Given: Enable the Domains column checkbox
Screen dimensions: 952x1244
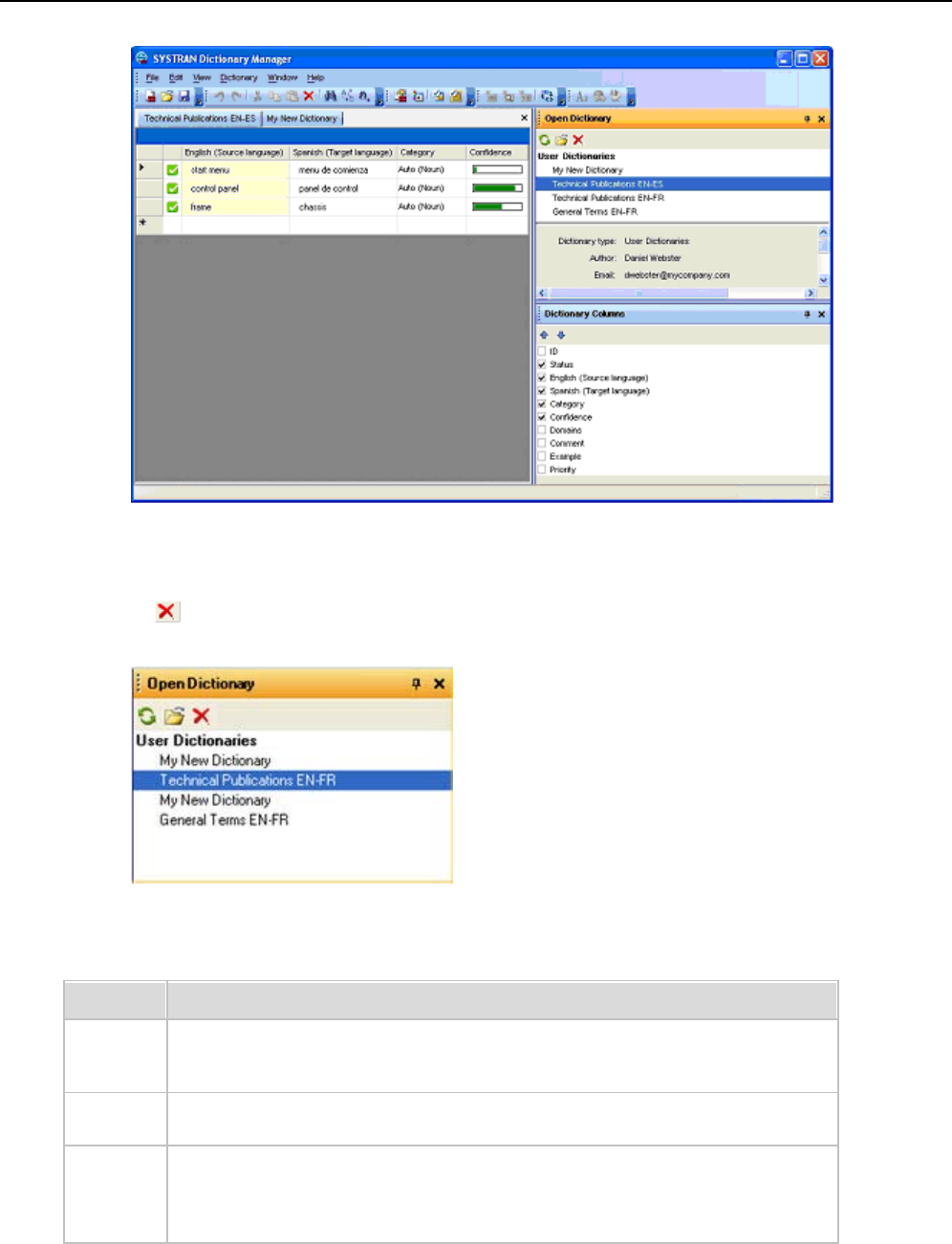Looking at the screenshot, I should [542, 430].
